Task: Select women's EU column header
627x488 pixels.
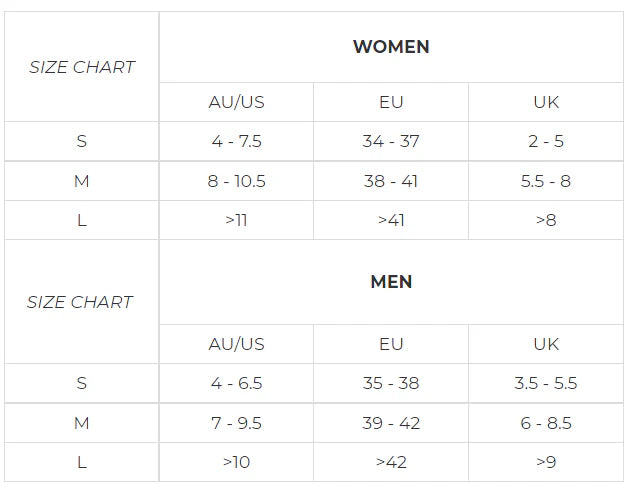Action: (391, 102)
